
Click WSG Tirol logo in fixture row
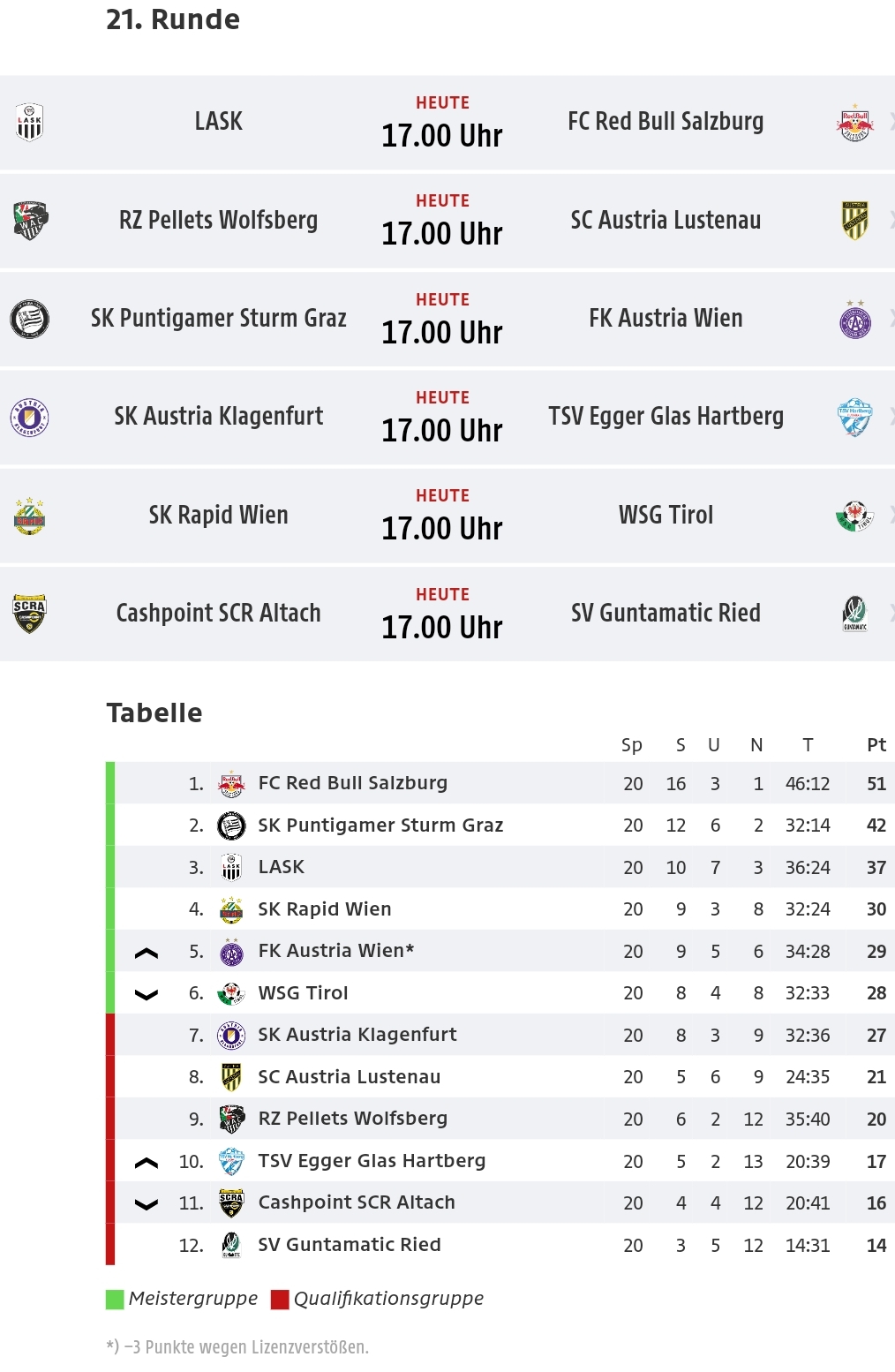pyautogui.click(x=854, y=516)
